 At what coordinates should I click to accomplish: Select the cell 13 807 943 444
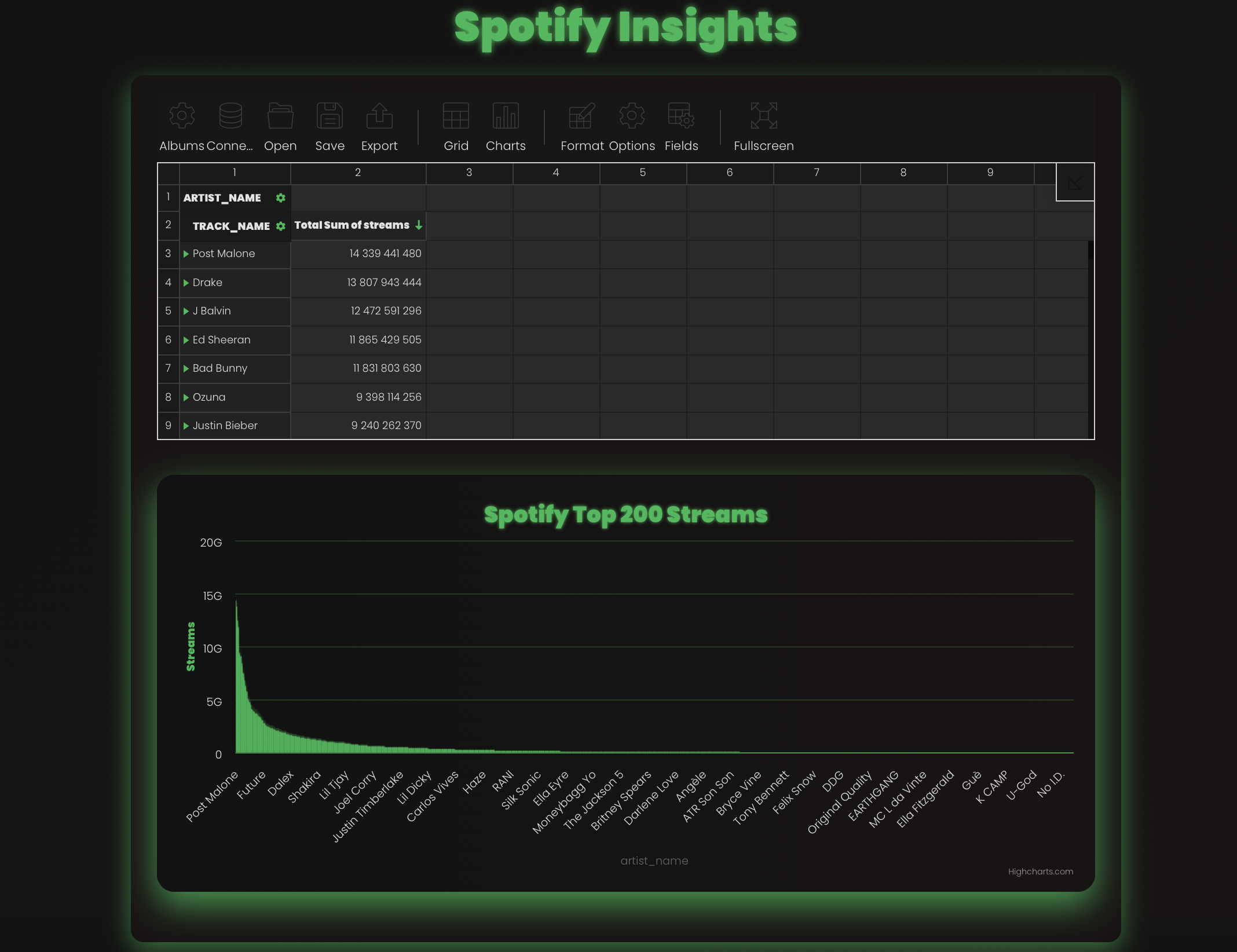point(358,283)
